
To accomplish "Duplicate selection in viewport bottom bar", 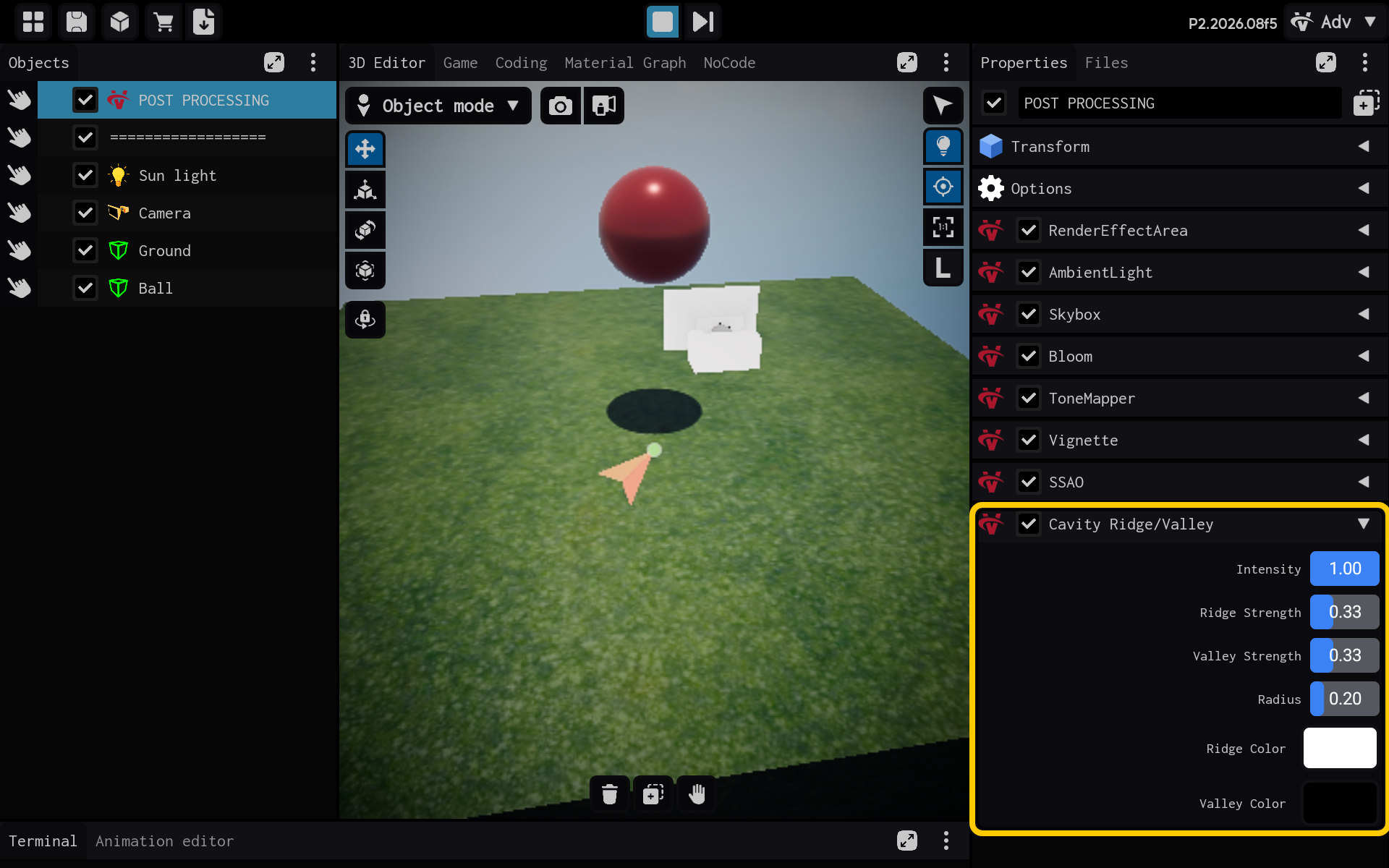I will pos(653,794).
